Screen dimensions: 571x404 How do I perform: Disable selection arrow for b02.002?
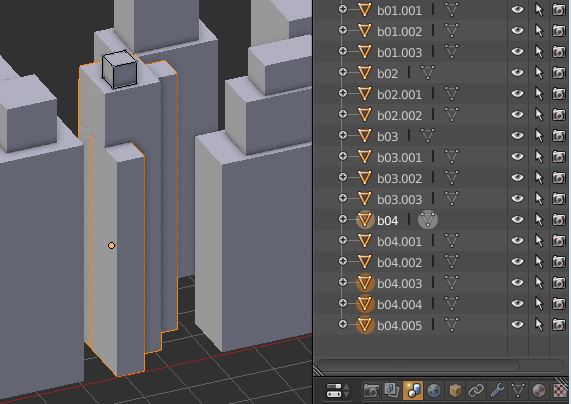(x=539, y=115)
